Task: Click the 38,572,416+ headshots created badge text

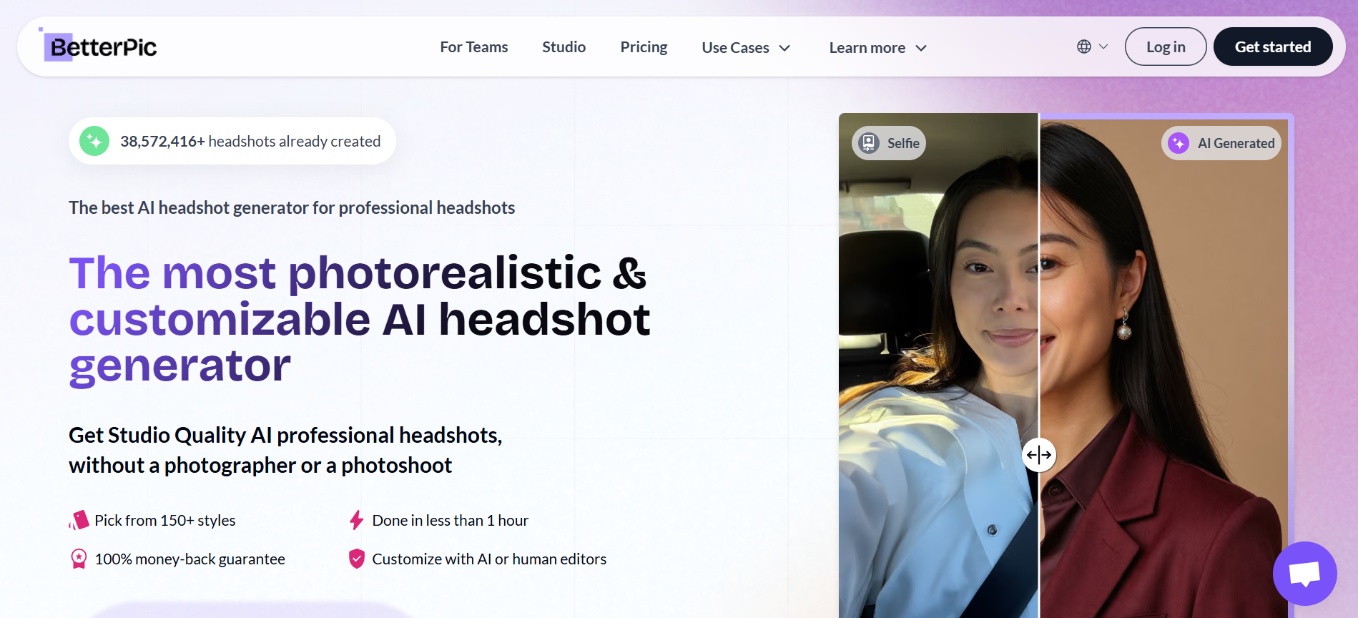Action: [250, 141]
